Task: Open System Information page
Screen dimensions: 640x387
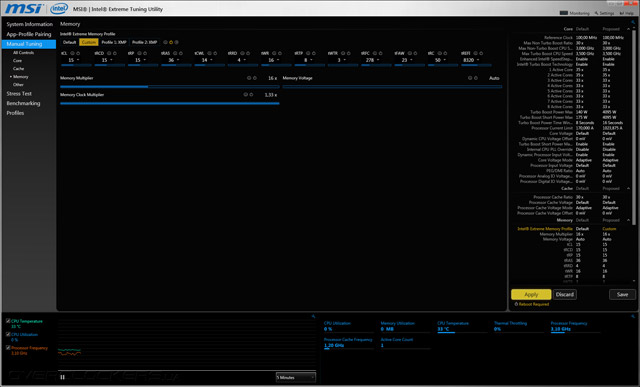Action: click(x=29, y=24)
